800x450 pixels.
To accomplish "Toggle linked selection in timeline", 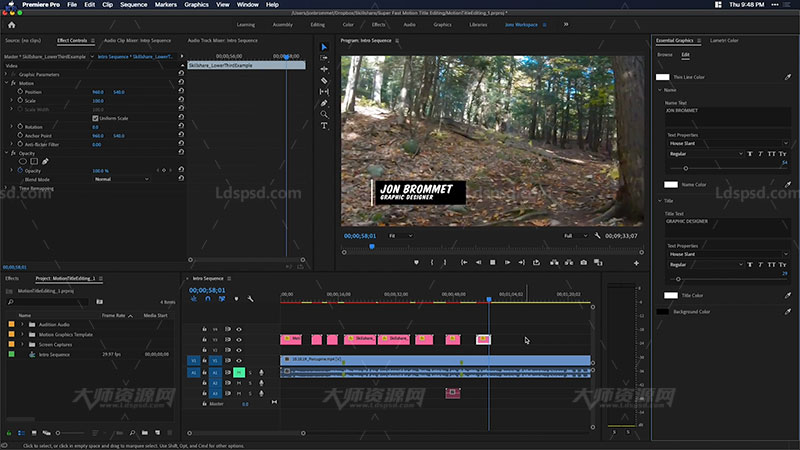I will coord(222,299).
